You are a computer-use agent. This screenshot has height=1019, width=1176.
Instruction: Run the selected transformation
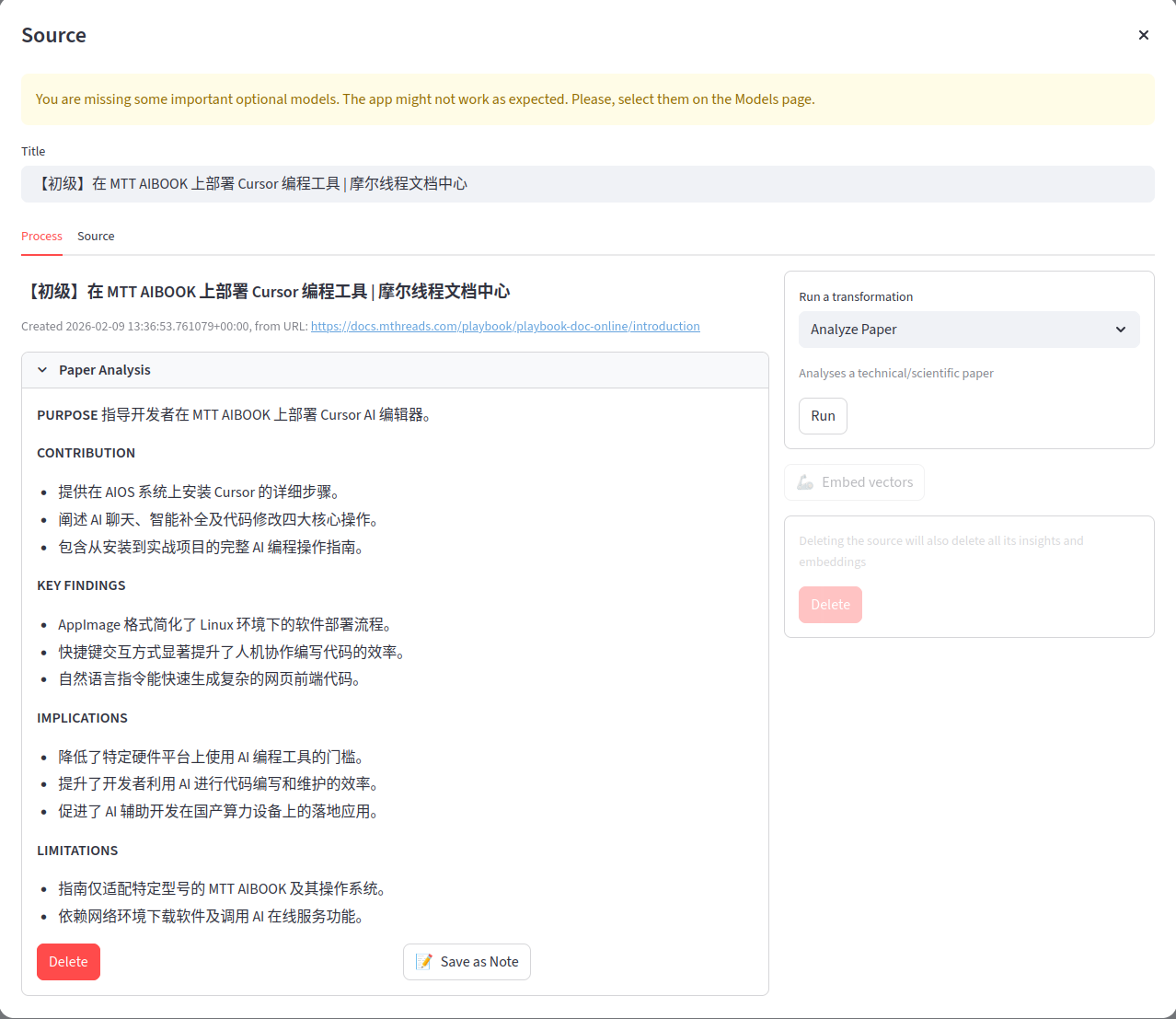pyautogui.click(x=823, y=416)
